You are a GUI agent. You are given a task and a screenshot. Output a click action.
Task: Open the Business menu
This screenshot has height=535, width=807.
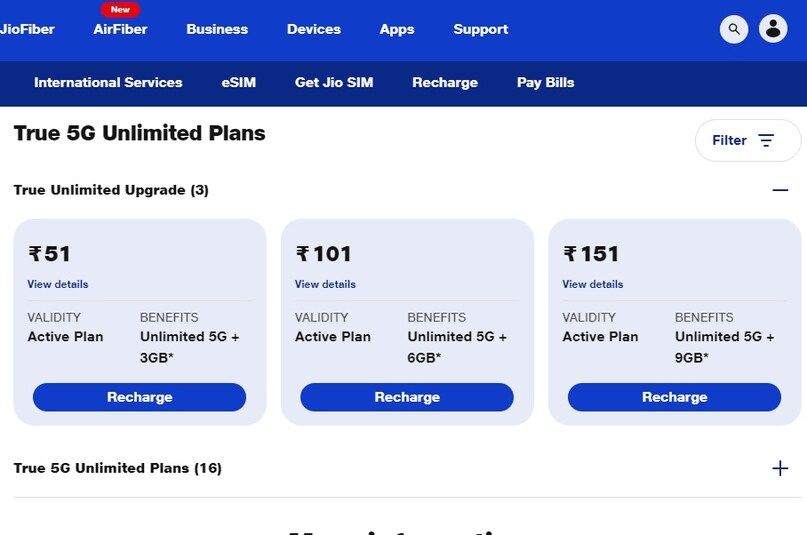click(x=217, y=29)
